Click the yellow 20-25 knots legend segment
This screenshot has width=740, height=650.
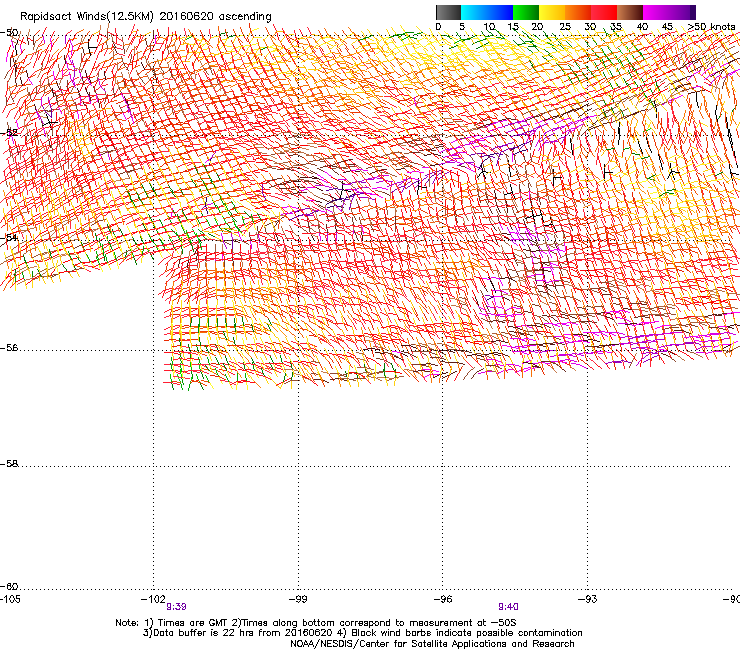pyautogui.click(x=552, y=12)
